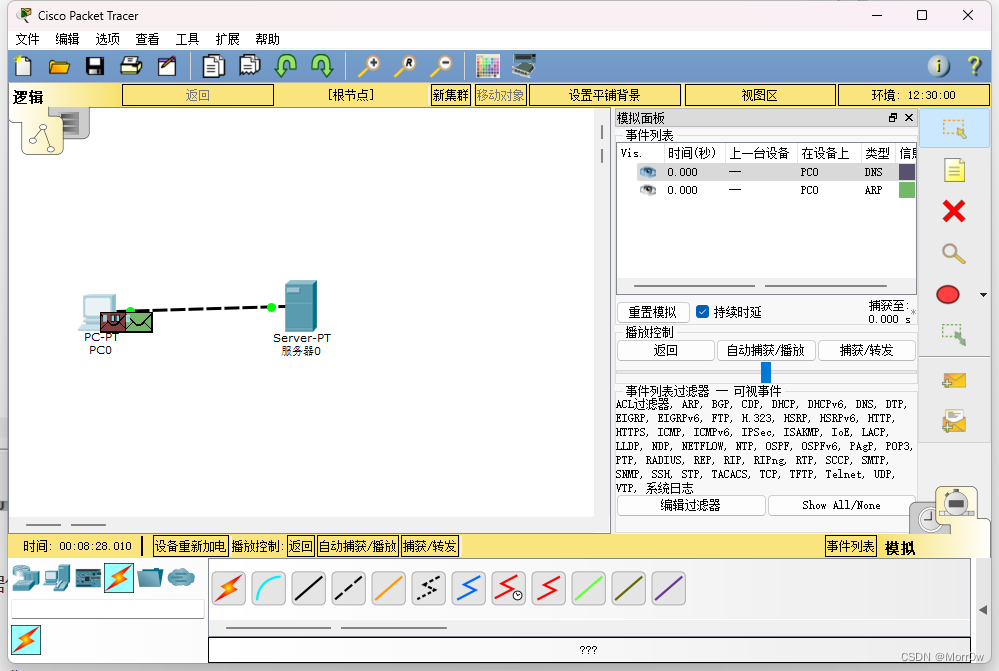The width and height of the screenshot is (999, 671).
Task: Select the end devices category icon
Action: pos(57,578)
